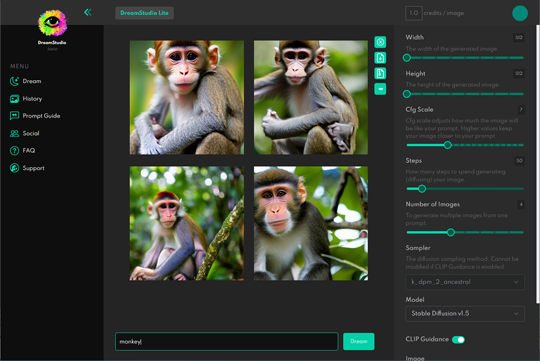Image resolution: width=540 pixels, height=361 pixels.
Task: Click the Model dropdown chevron arrow
Action: tap(516, 313)
